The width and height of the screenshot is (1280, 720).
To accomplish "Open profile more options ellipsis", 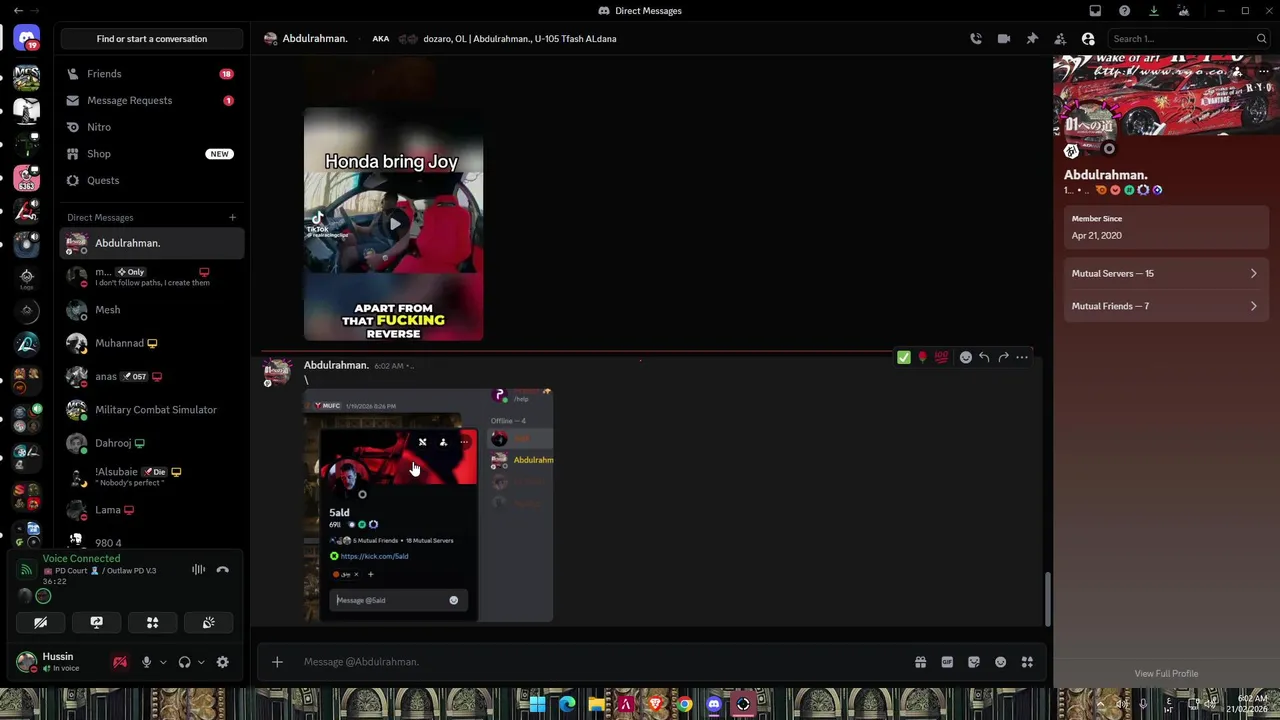I will pos(1264,72).
